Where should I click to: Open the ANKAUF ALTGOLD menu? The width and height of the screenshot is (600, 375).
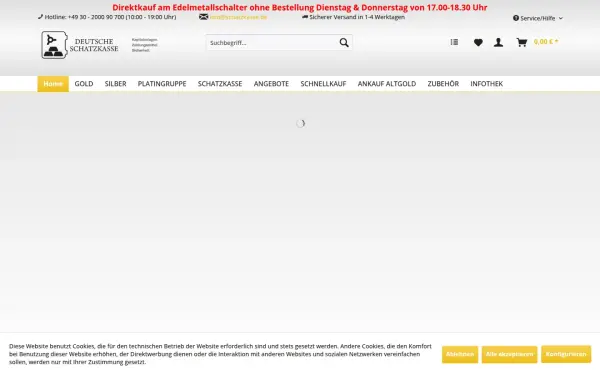[x=387, y=84]
